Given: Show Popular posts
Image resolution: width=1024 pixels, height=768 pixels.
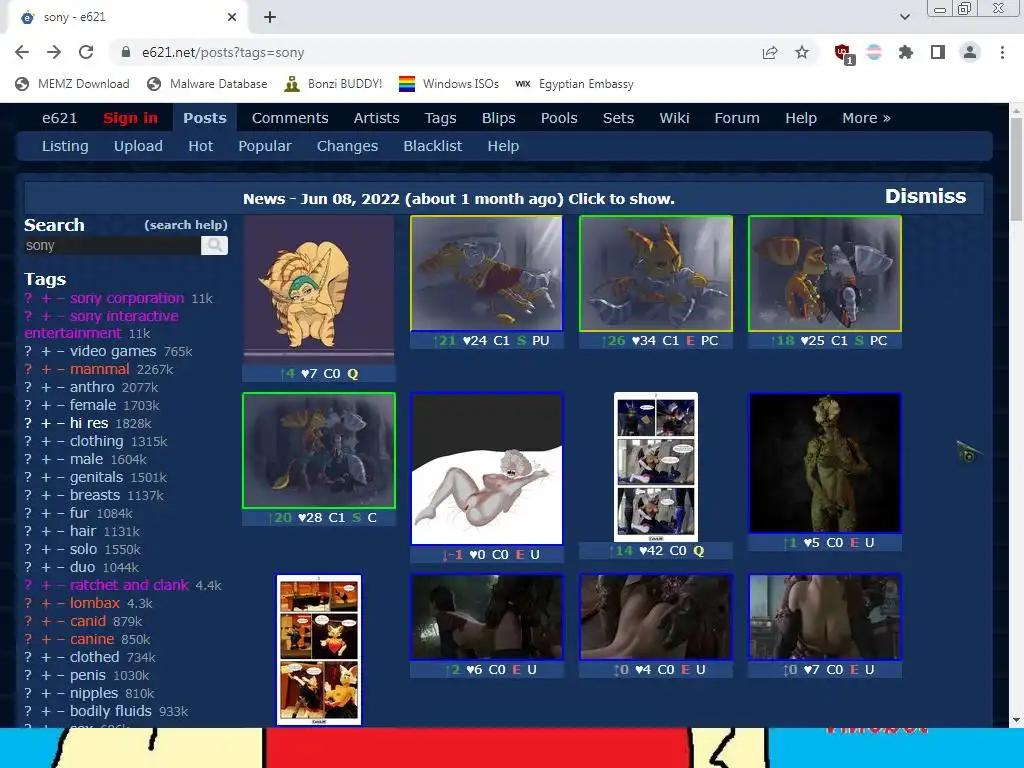Looking at the screenshot, I should [x=264, y=146].
